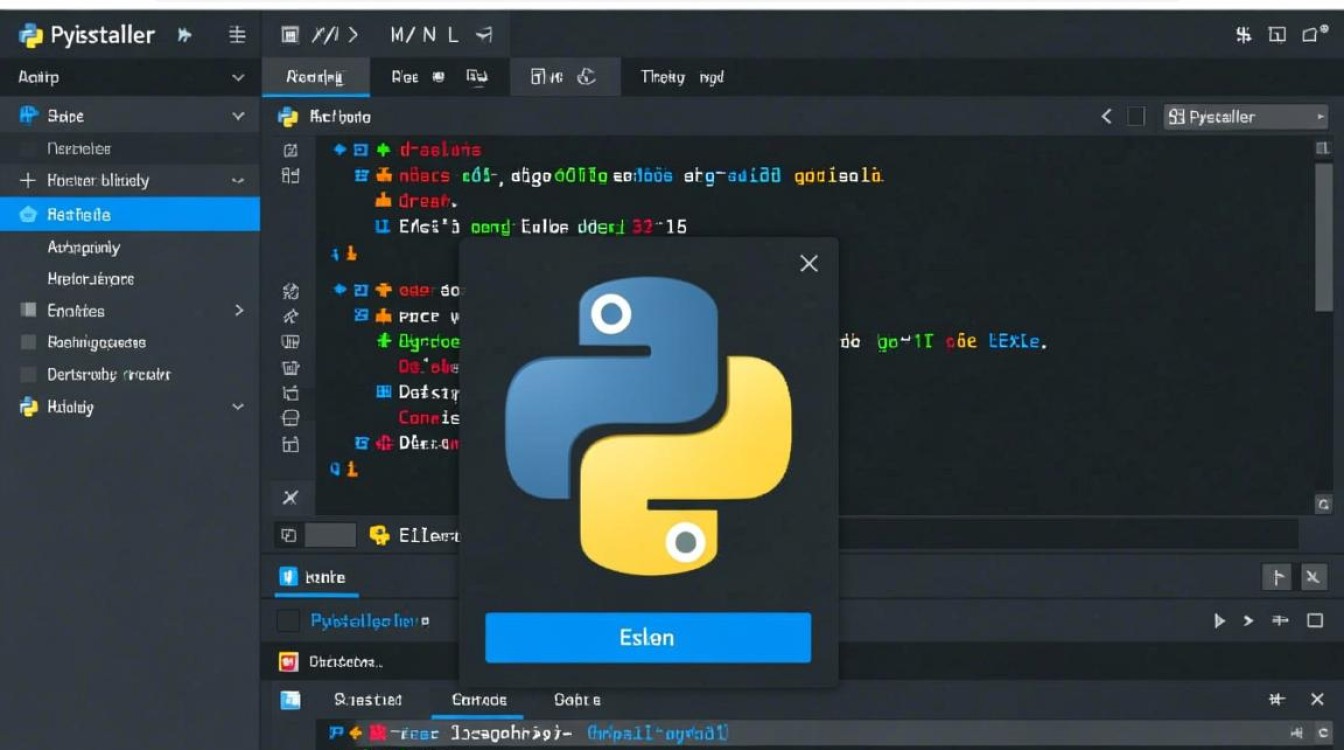Screen dimensions: 1344x750
Task: Click the Python file icon beside Rcfborio
Action: coord(288,117)
